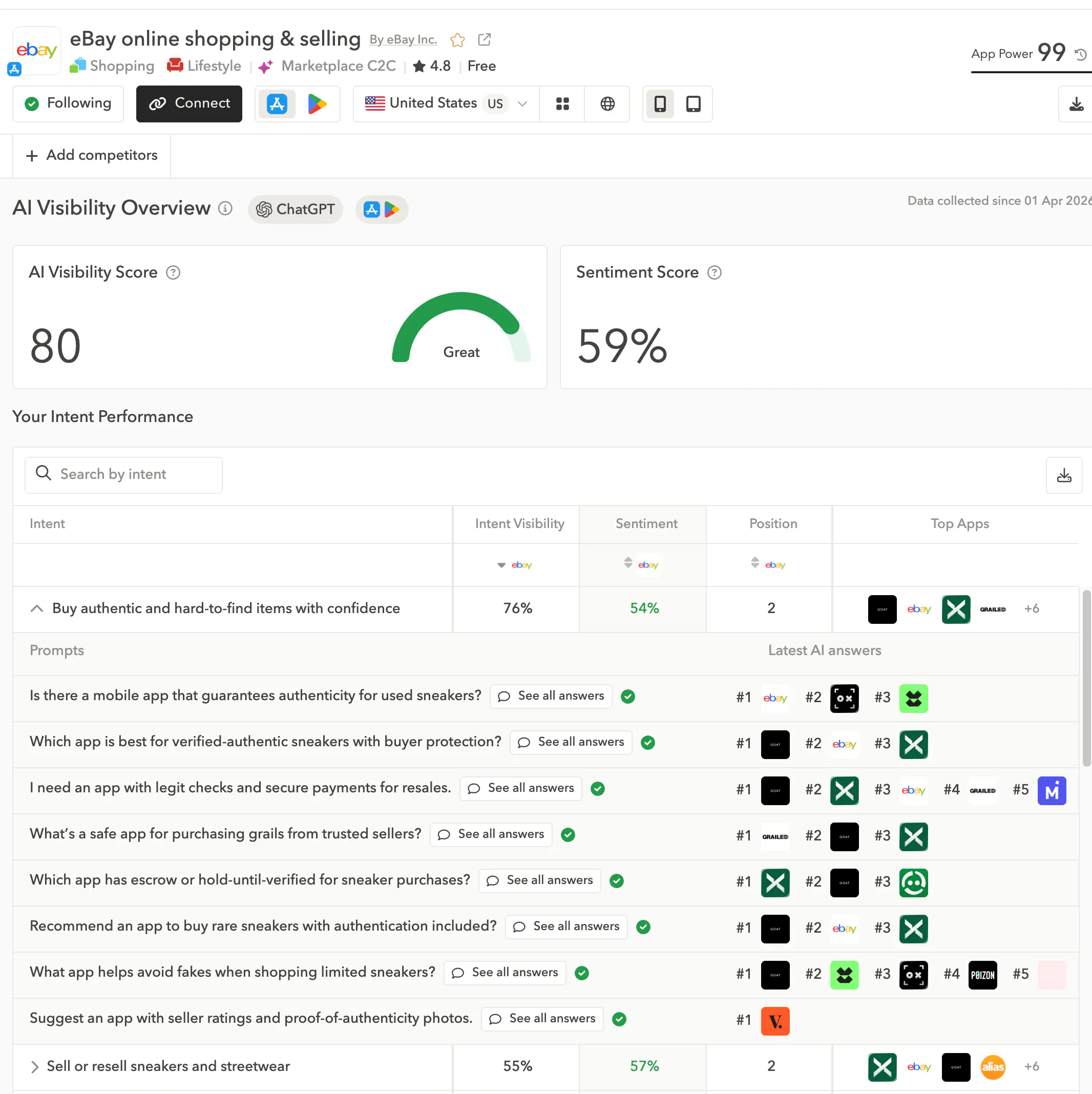1092x1094 pixels.
Task: Click the download icon above the intent table
Action: coord(1064,474)
